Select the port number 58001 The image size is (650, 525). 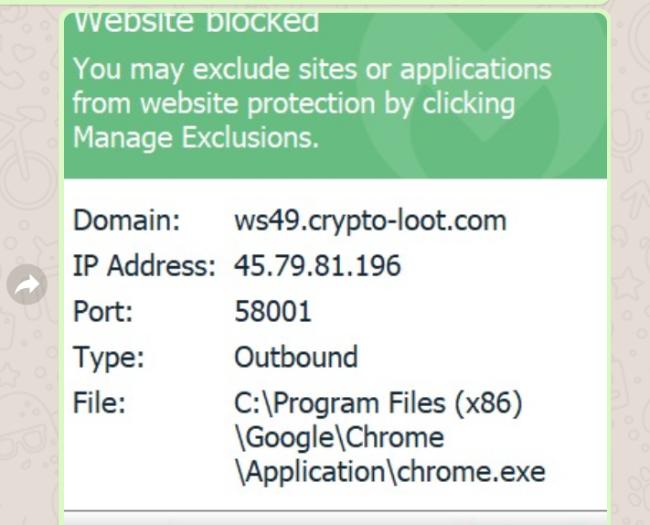point(273,311)
